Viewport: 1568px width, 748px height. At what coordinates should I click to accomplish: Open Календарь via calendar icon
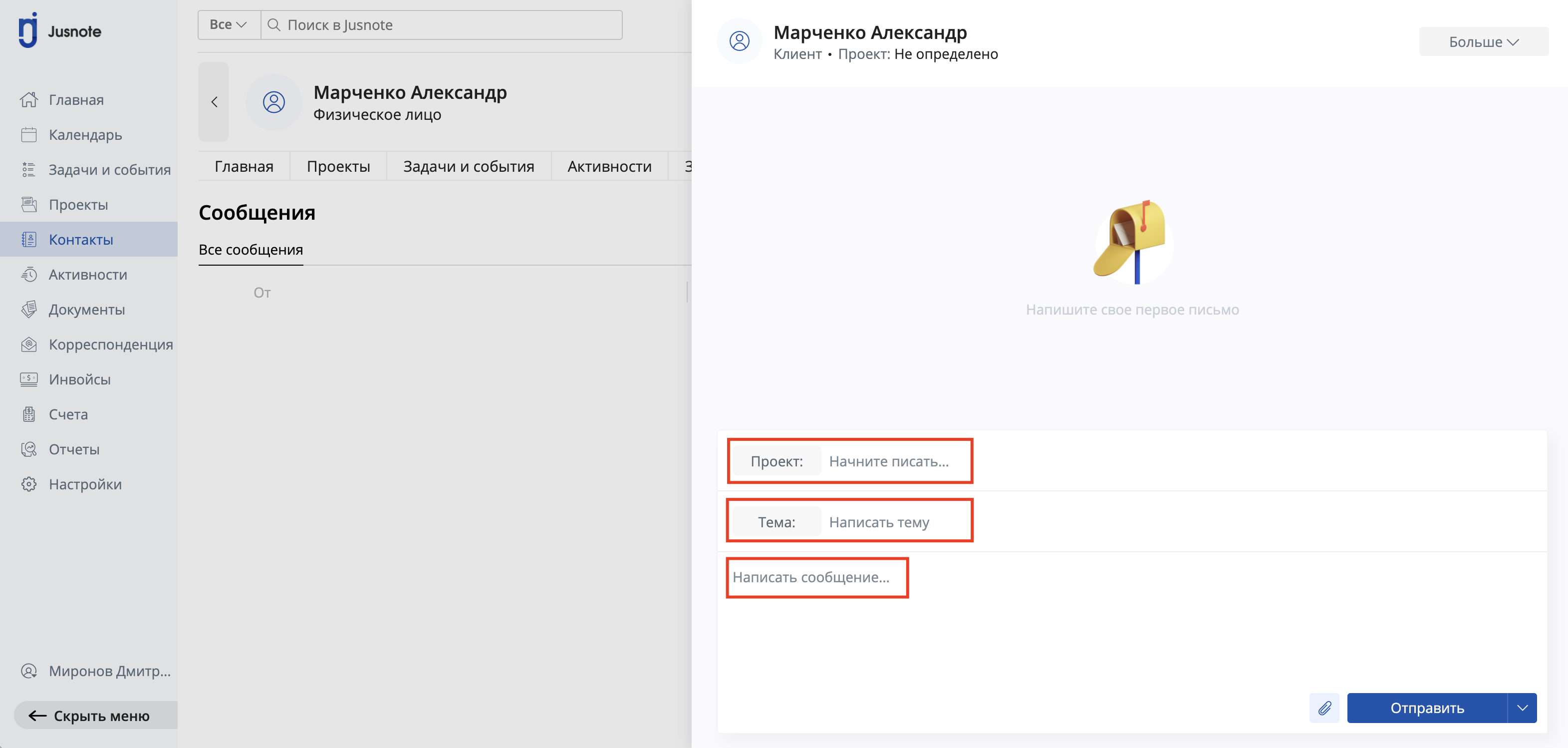[x=28, y=135]
